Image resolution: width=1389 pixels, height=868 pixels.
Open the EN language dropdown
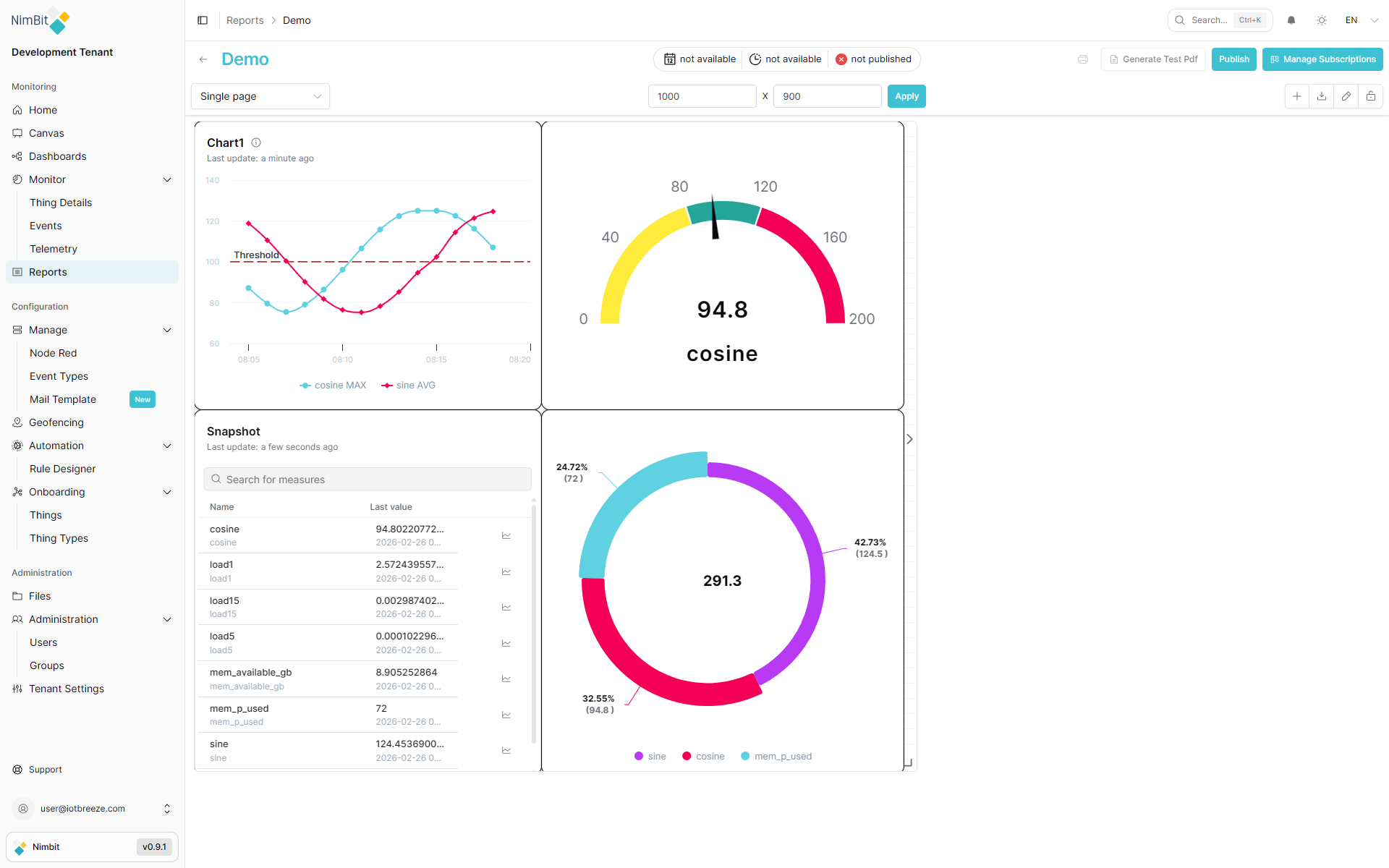[x=1362, y=20]
